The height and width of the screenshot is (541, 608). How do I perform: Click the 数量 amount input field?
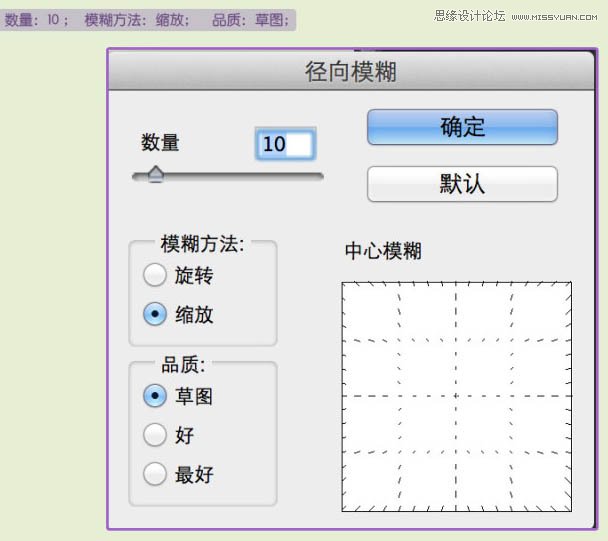pos(285,144)
